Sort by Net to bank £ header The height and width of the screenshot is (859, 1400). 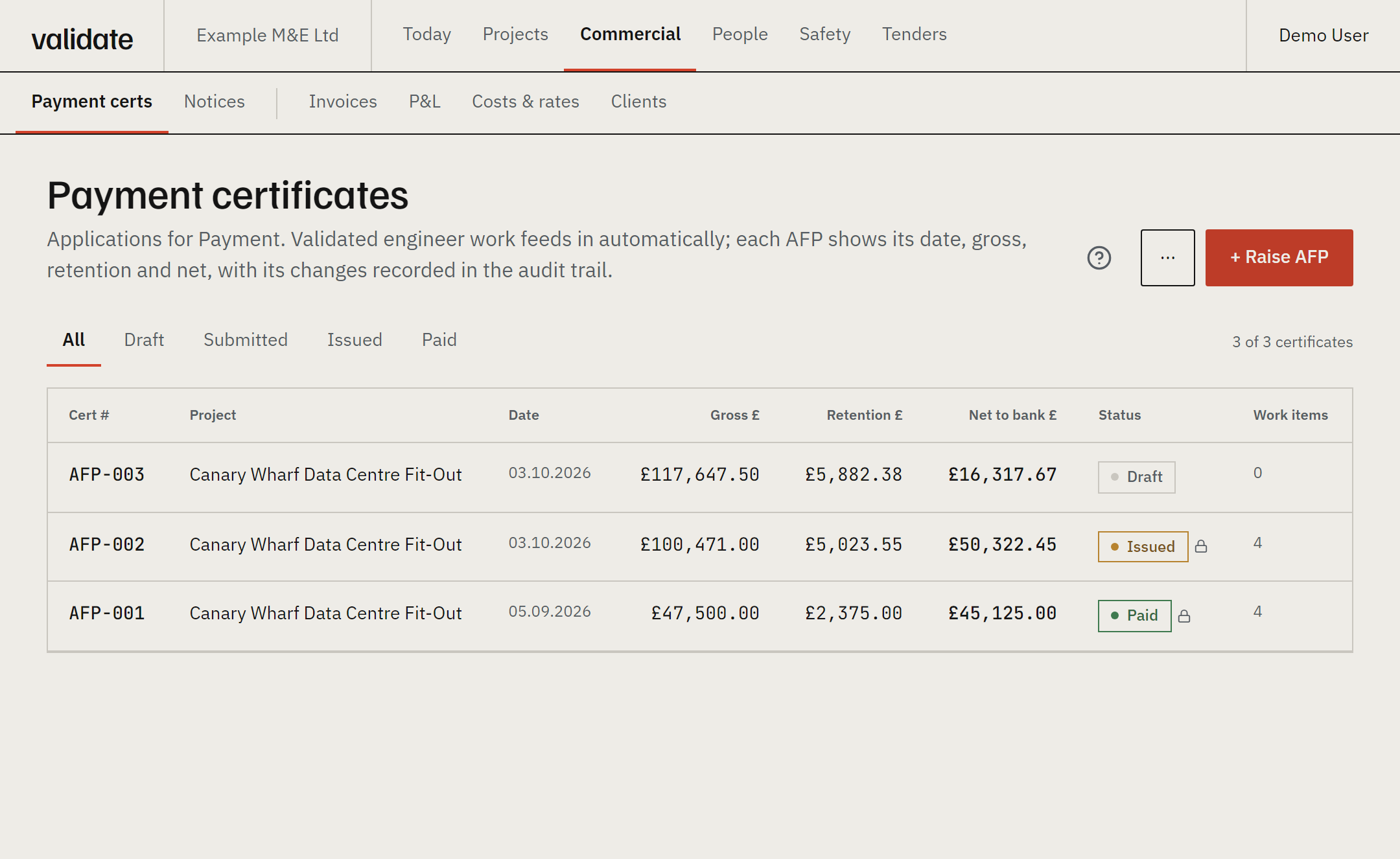(1012, 415)
